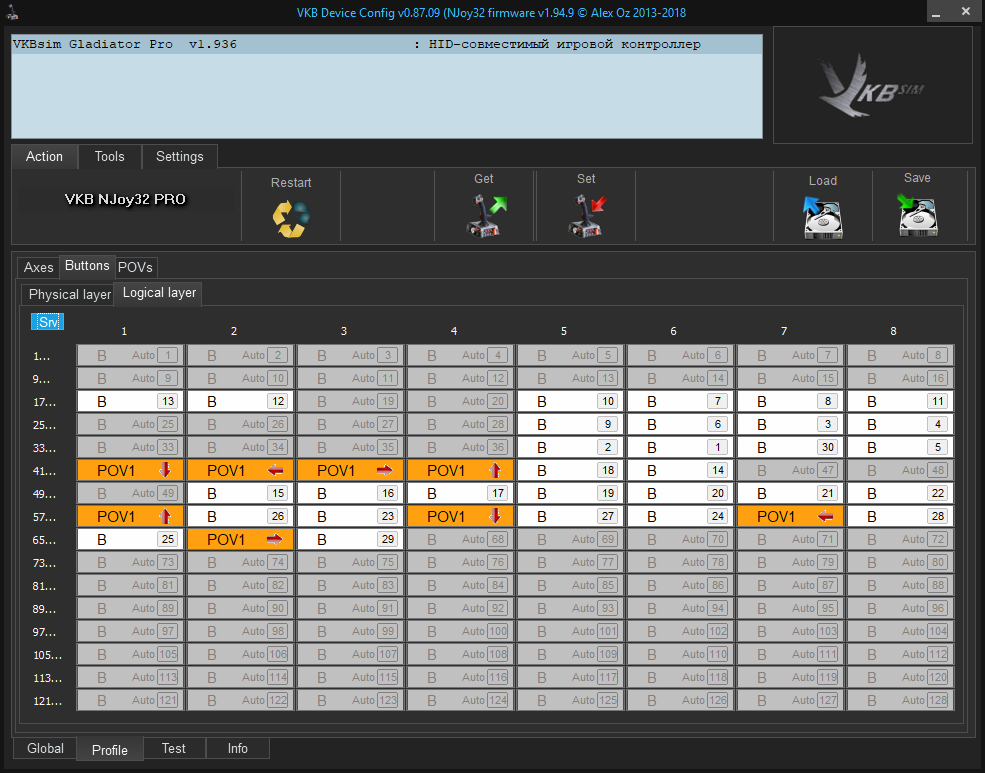Select the Physical layer tab
Screen dimensions: 985x773
(70, 295)
